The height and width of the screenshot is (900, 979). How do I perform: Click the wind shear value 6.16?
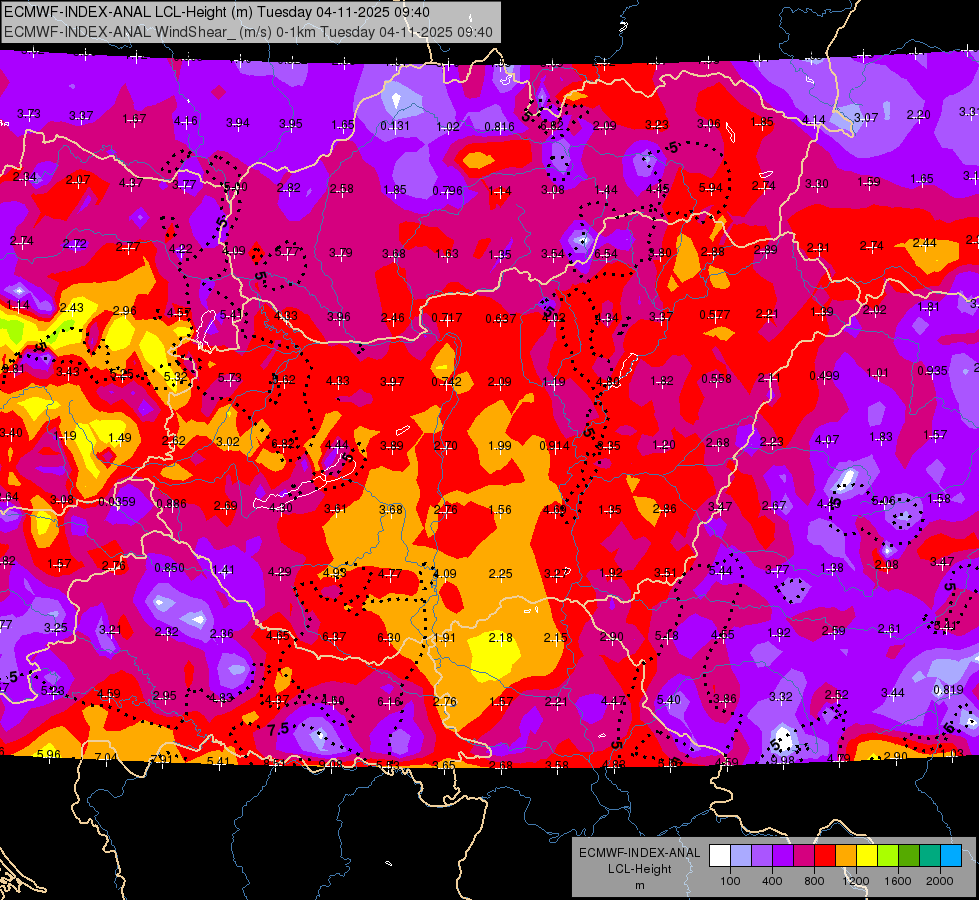[x=389, y=701]
